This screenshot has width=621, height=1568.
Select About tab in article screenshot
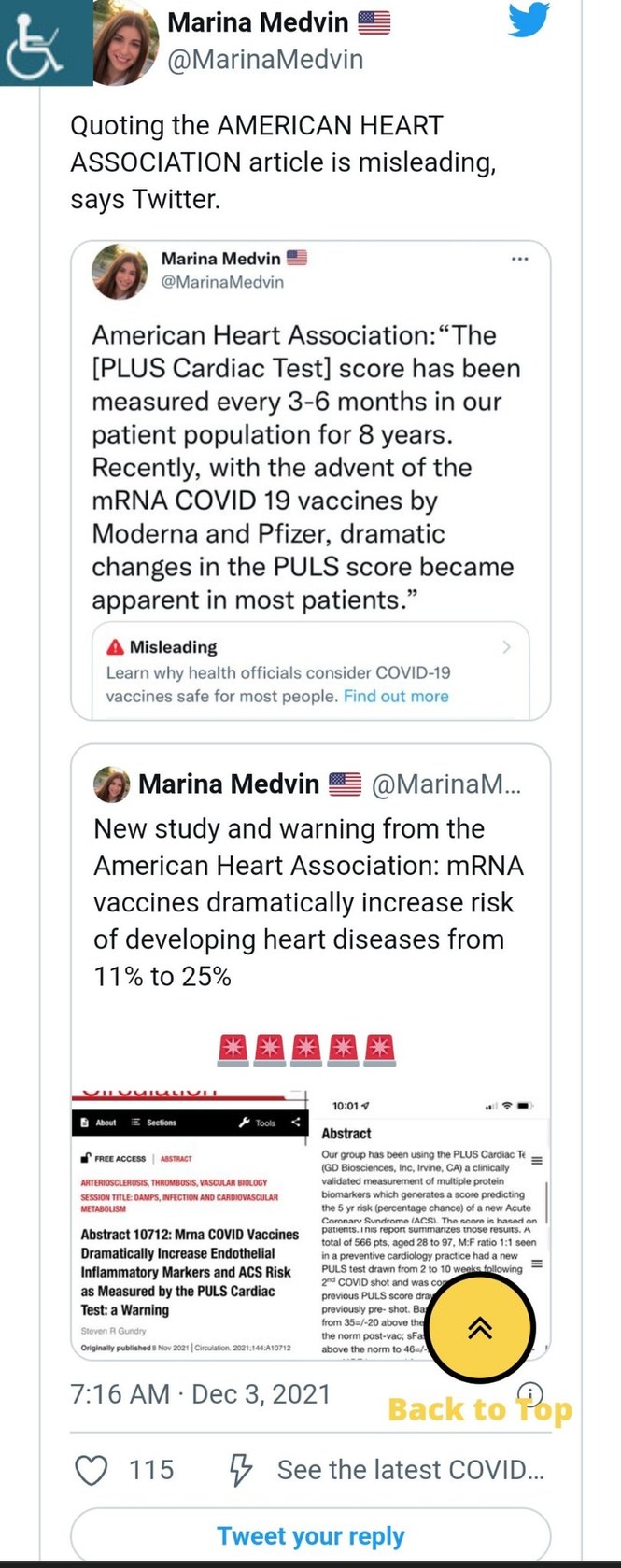tap(99, 1123)
